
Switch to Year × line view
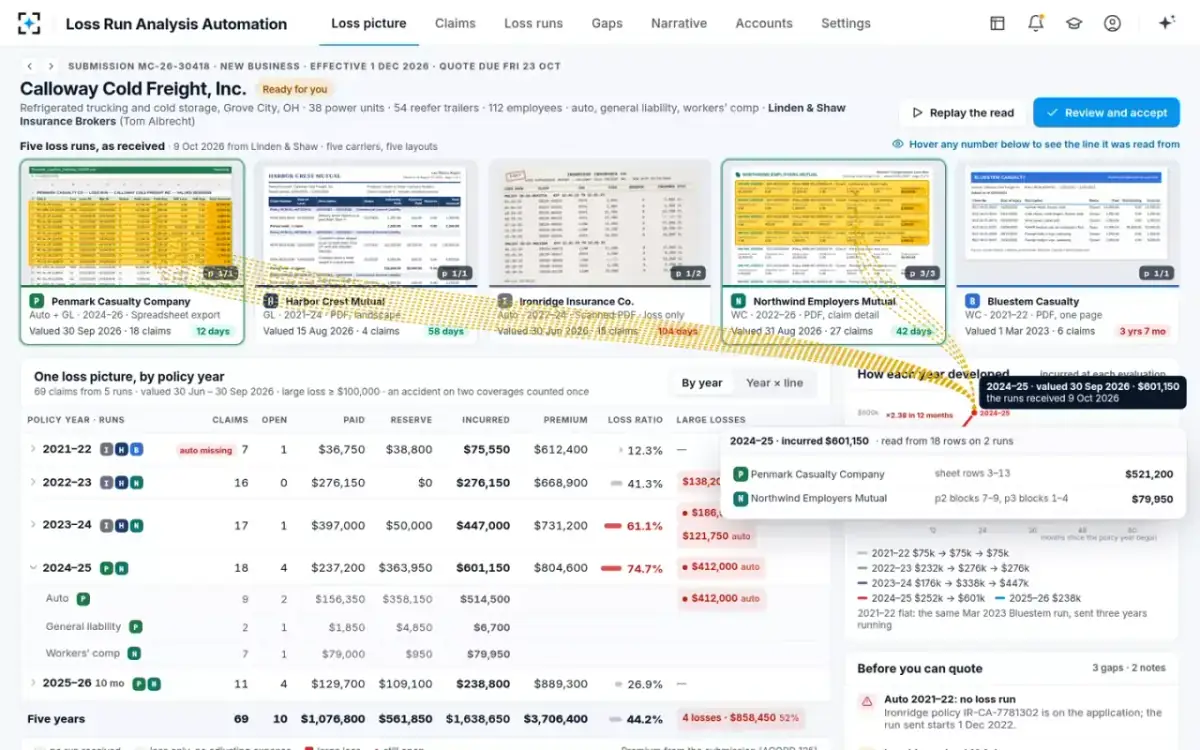click(774, 383)
